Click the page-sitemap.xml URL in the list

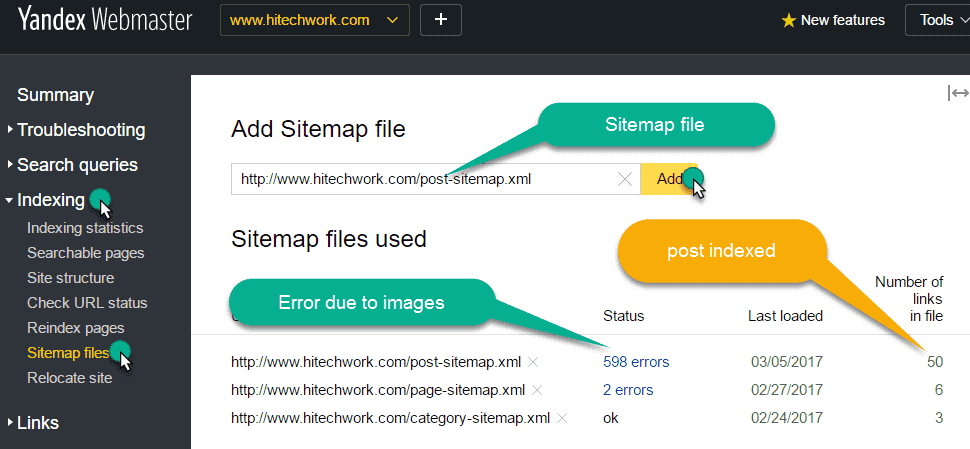[x=378, y=390]
